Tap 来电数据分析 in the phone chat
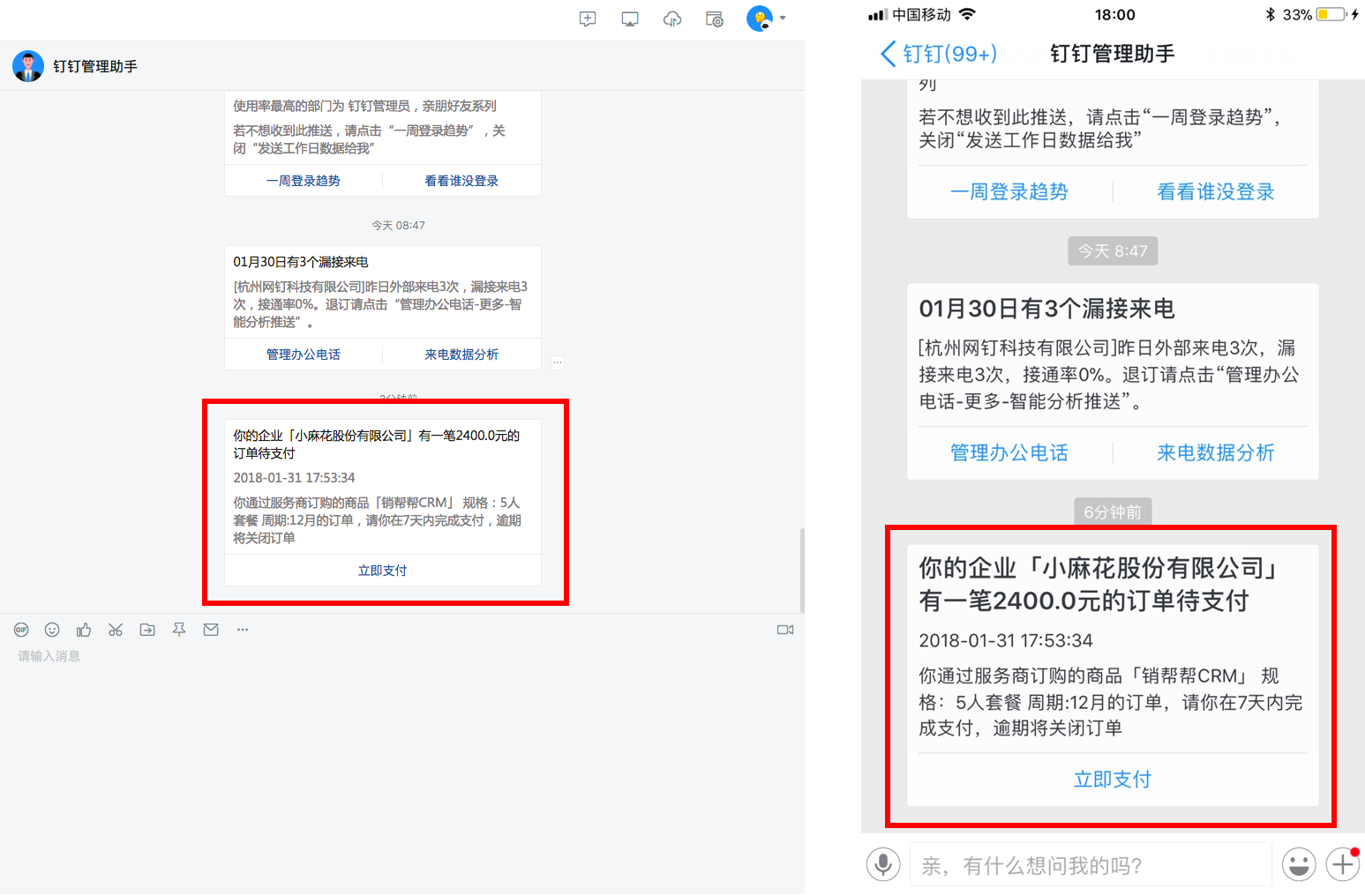Image resolution: width=1365 pixels, height=896 pixels. point(1216,452)
